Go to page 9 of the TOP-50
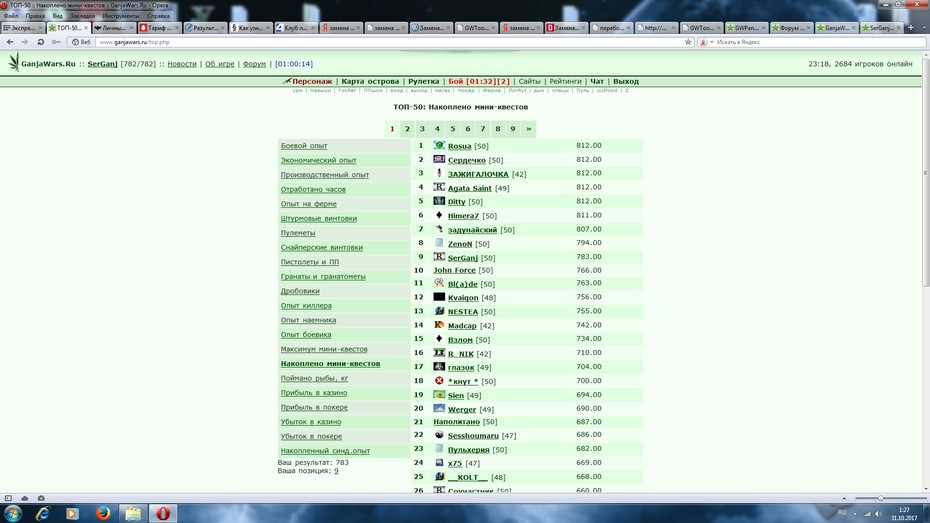930x523 pixels. [513, 129]
